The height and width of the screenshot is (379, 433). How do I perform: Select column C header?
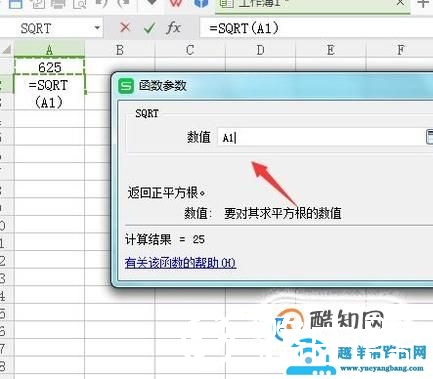190,50
